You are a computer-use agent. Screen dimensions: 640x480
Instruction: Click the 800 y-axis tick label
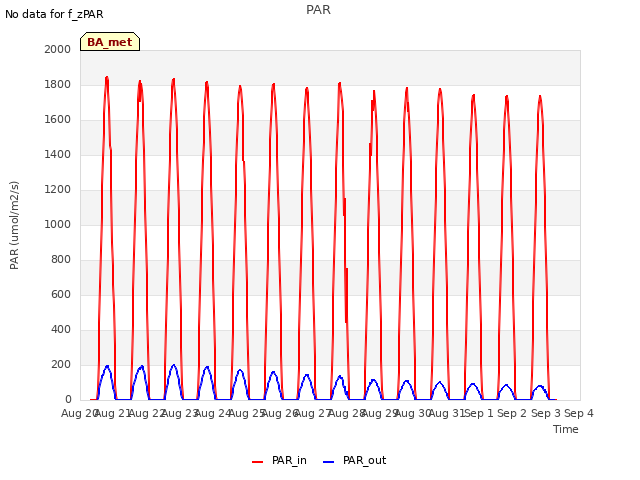pos(61,260)
